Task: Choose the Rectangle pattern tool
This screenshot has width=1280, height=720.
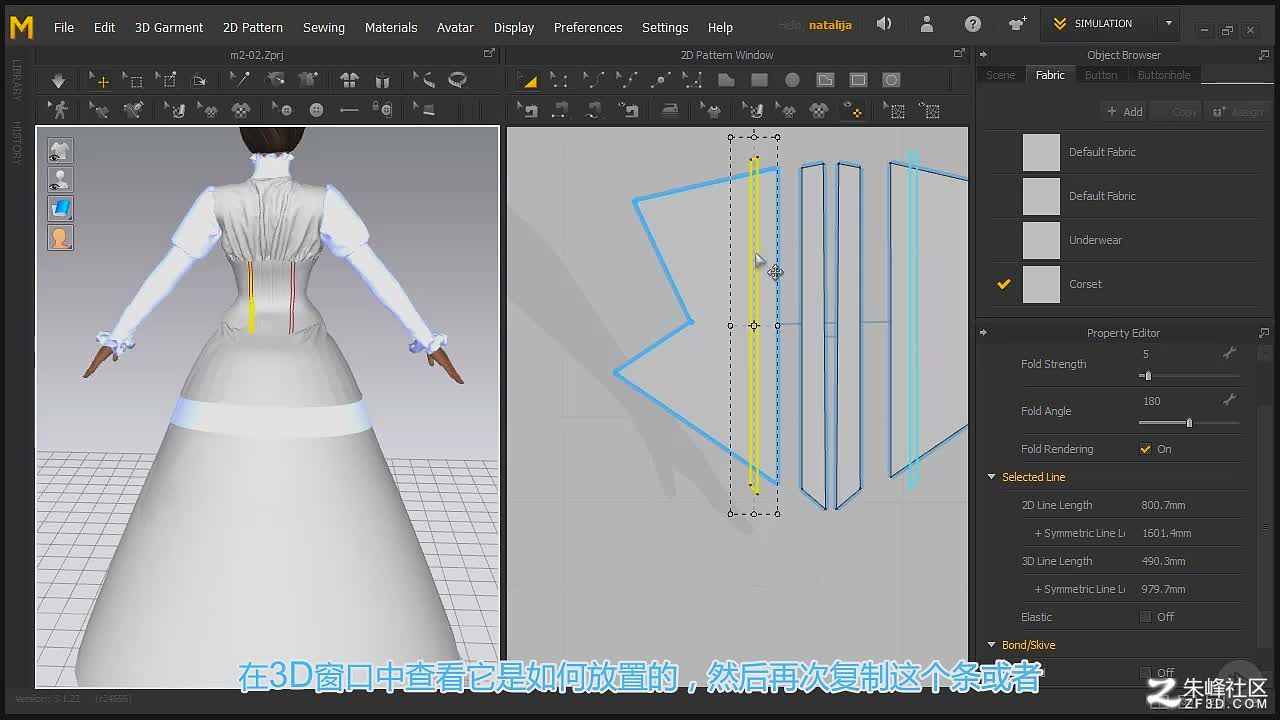Action: (759, 80)
